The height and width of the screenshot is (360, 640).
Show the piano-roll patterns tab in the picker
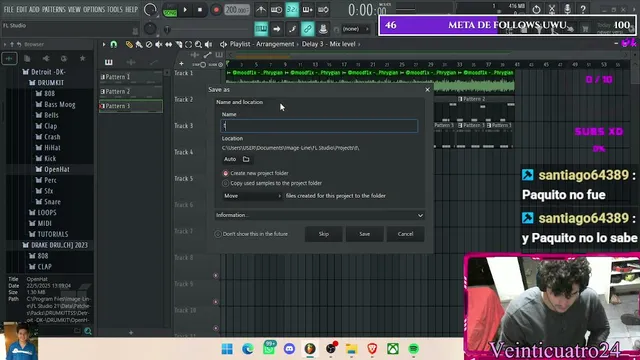point(109,62)
